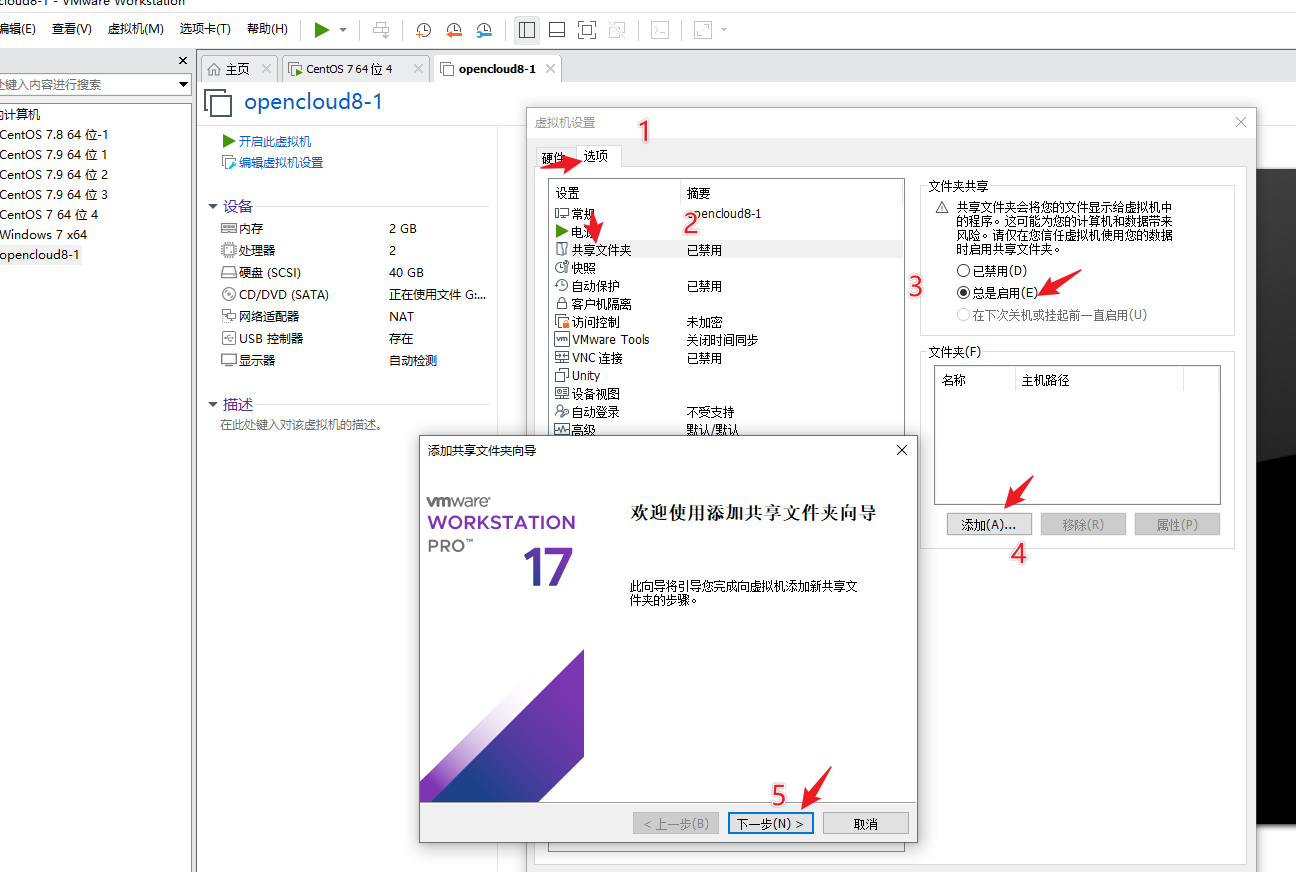Select 总是启用(E) radio button
1296x872 pixels.
[963, 293]
